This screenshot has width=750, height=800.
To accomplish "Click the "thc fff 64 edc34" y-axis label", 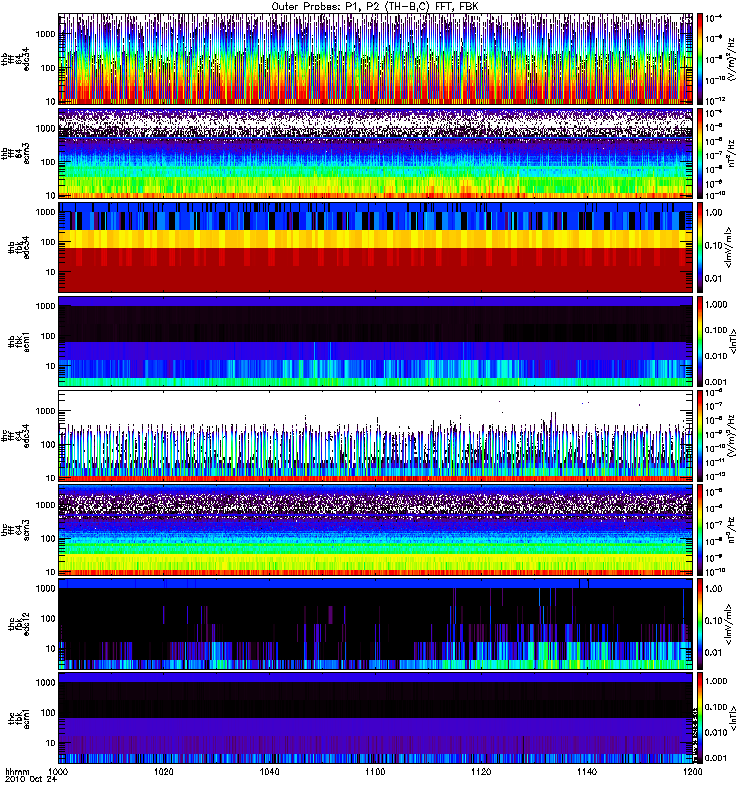I will coord(15,436).
